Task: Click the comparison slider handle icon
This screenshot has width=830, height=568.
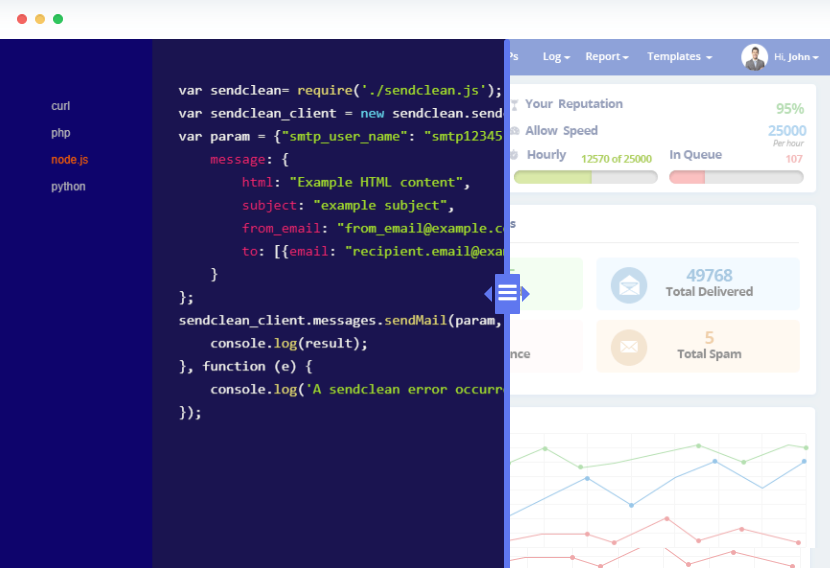Action: point(507,294)
